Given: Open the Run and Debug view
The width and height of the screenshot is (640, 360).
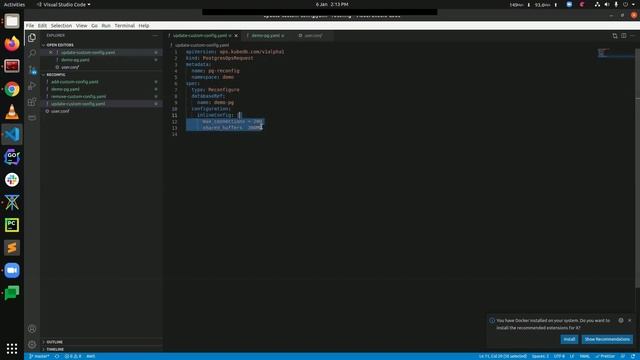Looking at the screenshot, I should click(x=32, y=86).
